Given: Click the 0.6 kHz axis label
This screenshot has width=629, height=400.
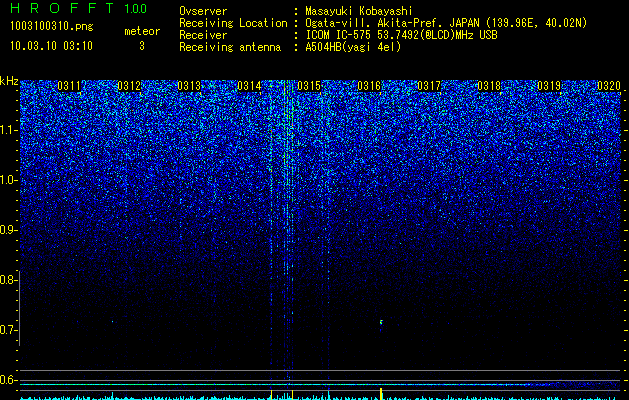Looking at the screenshot, I should point(8,380).
